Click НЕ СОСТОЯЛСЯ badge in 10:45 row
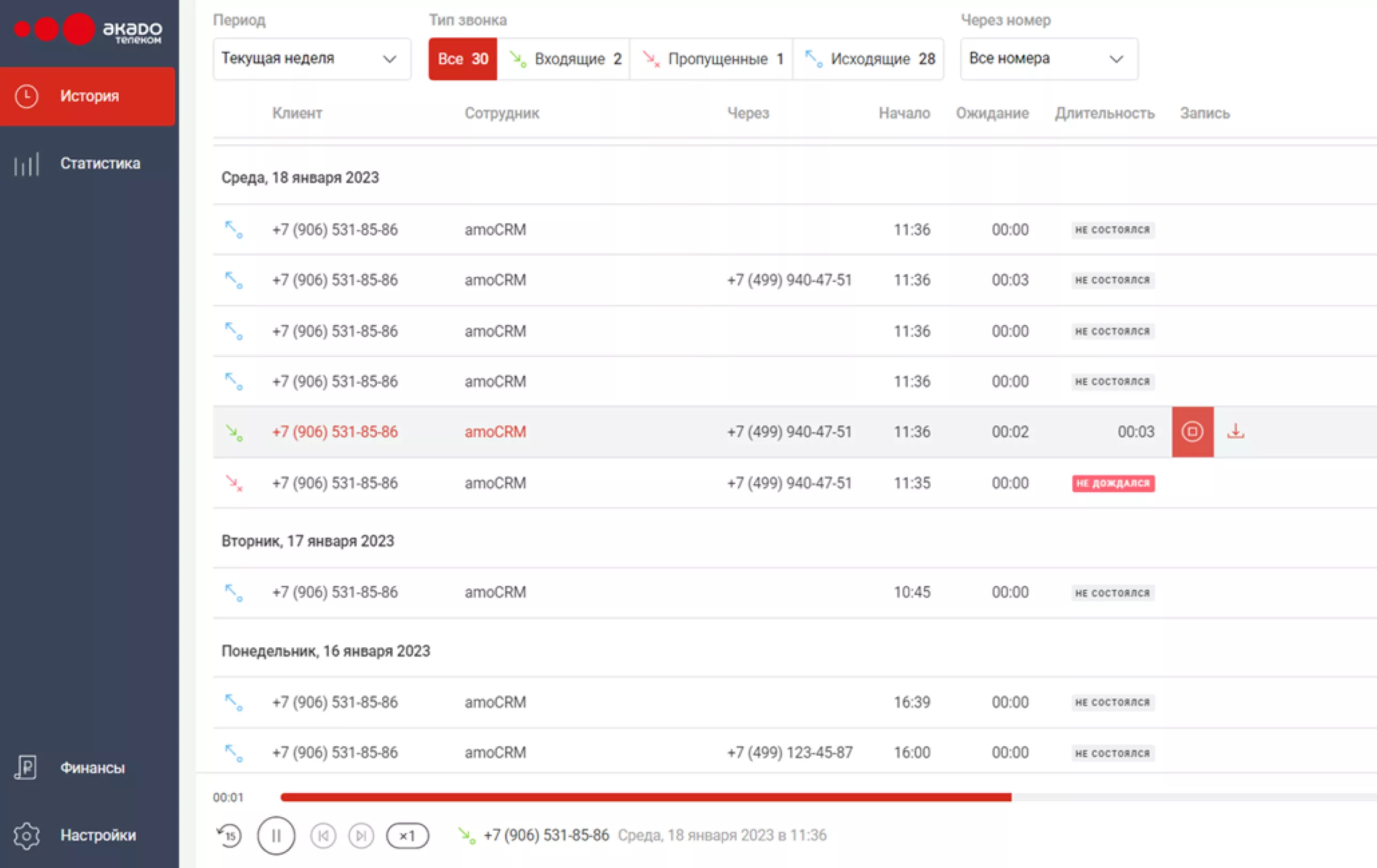This screenshot has width=1377, height=868. (1113, 592)
